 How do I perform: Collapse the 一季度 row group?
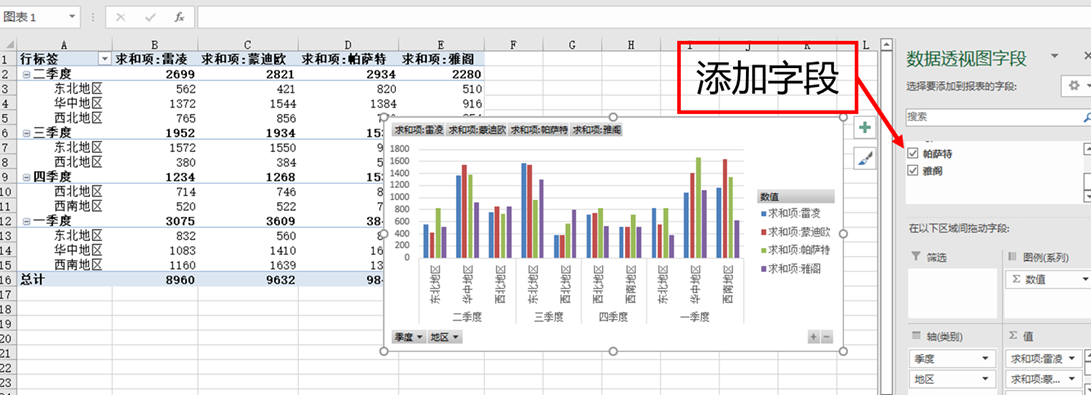coord(26,220)
